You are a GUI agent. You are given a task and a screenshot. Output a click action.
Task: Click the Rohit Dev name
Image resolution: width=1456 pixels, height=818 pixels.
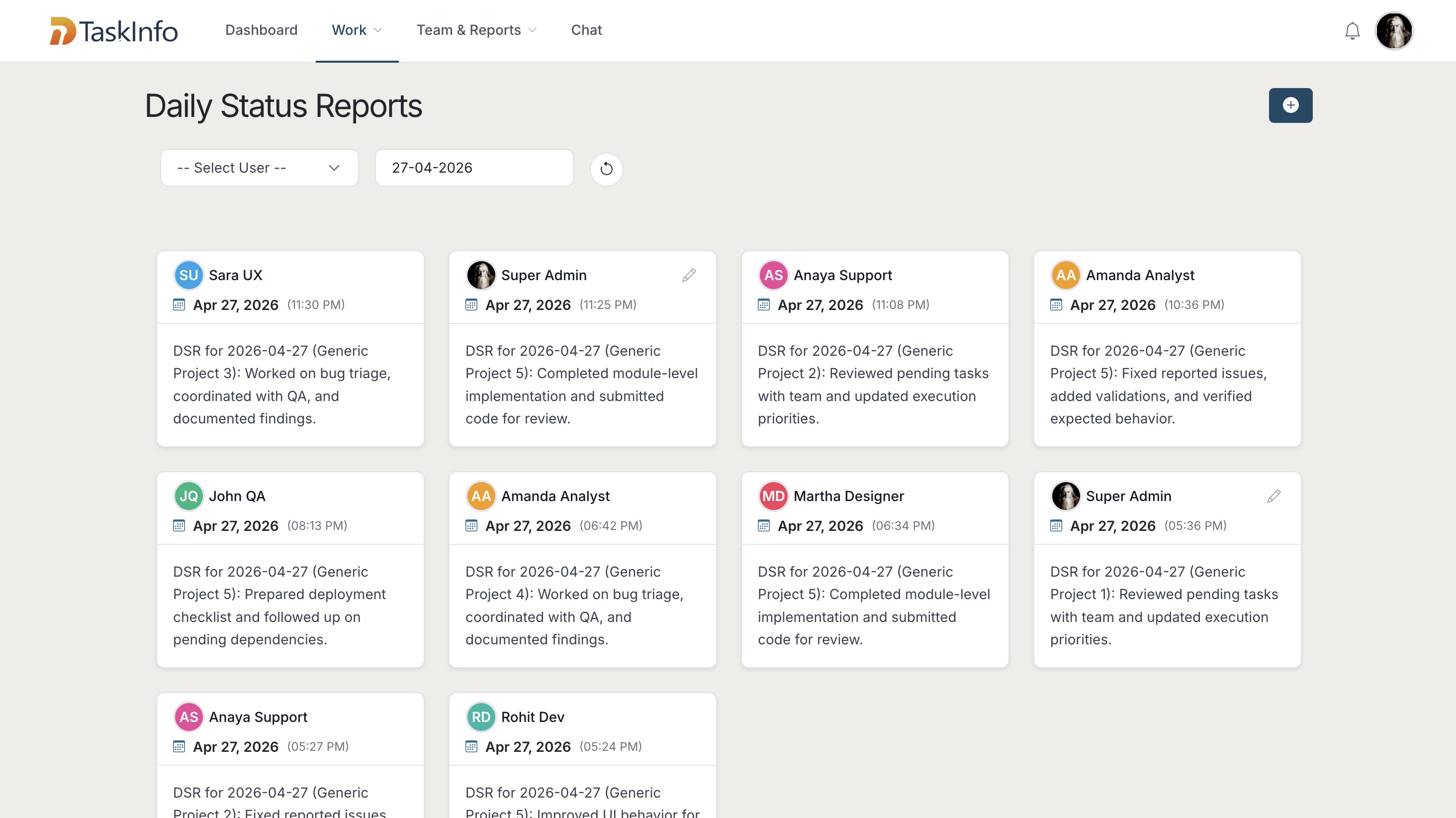533,716
